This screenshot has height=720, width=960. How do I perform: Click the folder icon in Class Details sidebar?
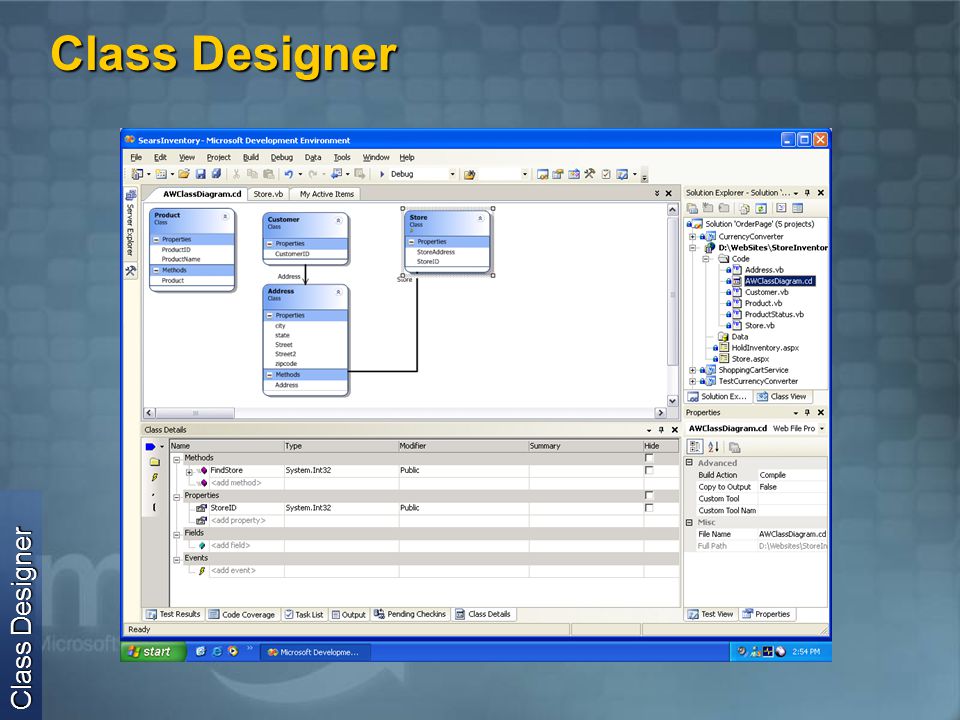154,462
